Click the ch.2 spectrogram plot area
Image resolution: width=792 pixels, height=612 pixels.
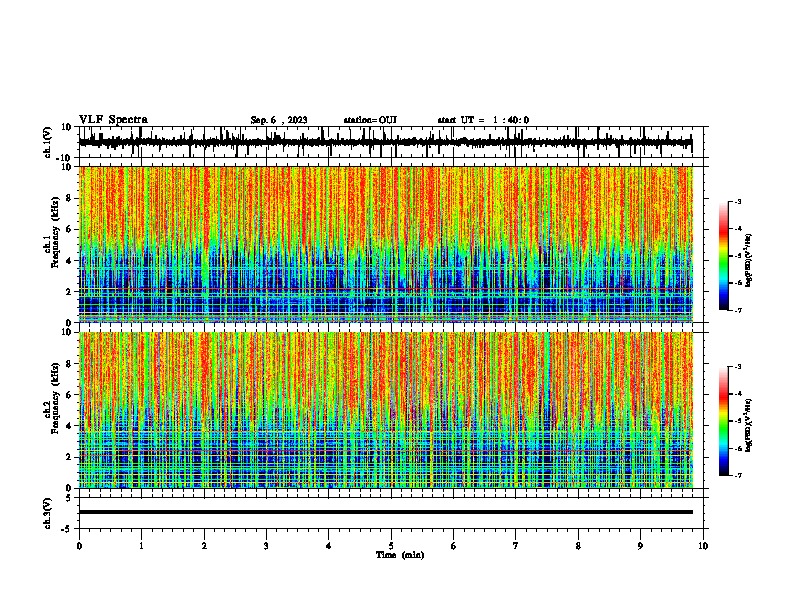(386, 410)
